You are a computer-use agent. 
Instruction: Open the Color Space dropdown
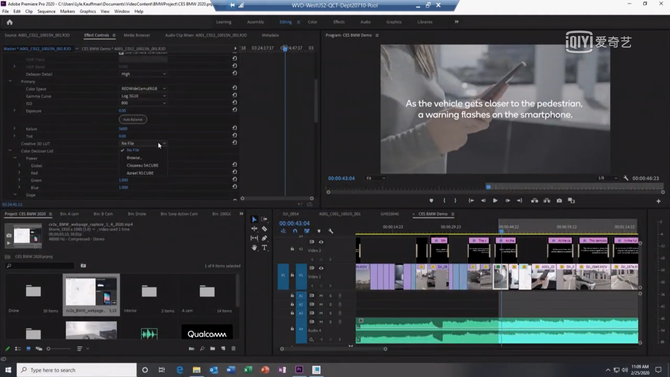click(x=143, y=88)
